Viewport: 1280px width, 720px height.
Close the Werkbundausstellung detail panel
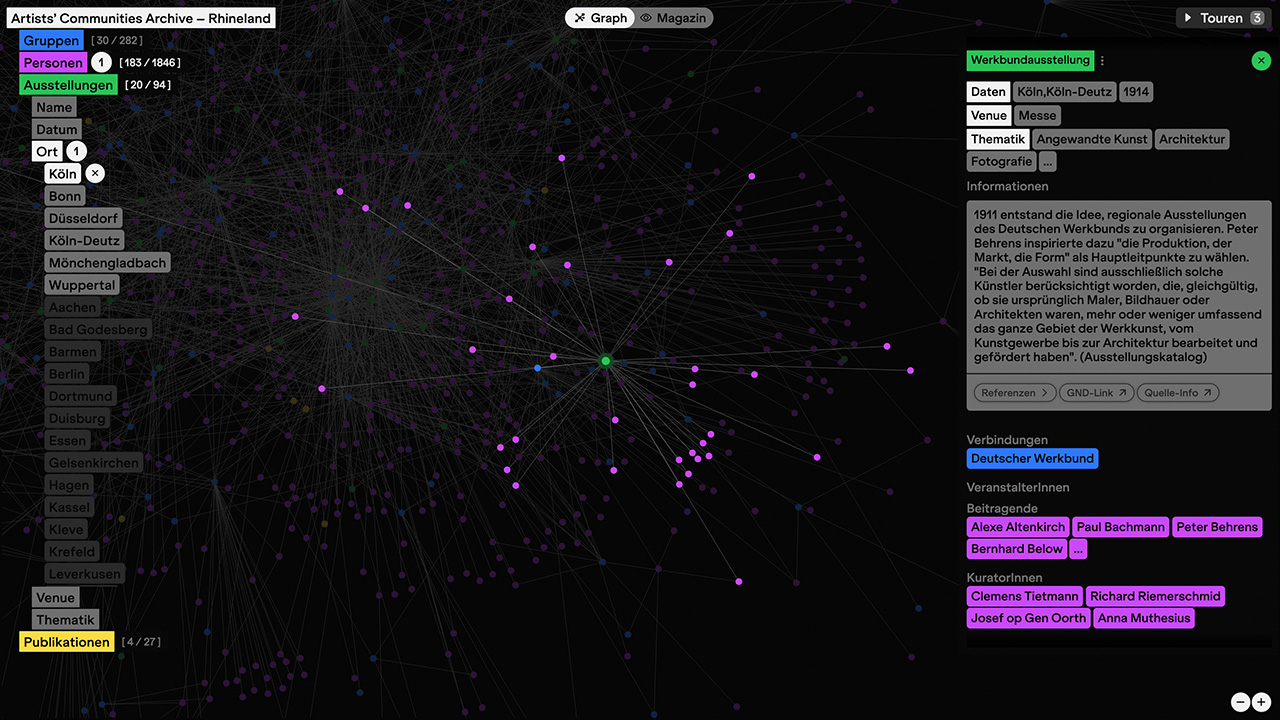pos(1260,61)
